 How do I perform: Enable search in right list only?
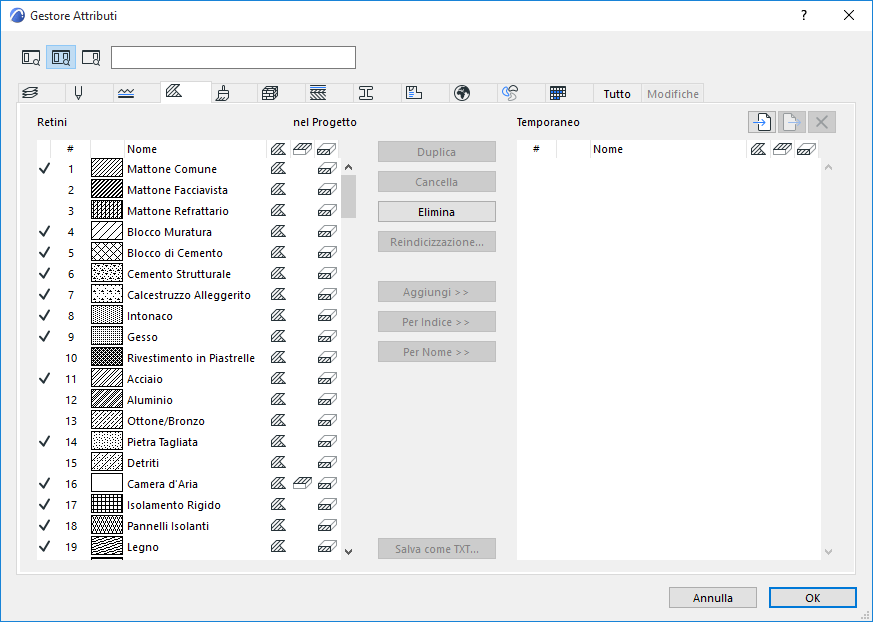click(91, 58)
